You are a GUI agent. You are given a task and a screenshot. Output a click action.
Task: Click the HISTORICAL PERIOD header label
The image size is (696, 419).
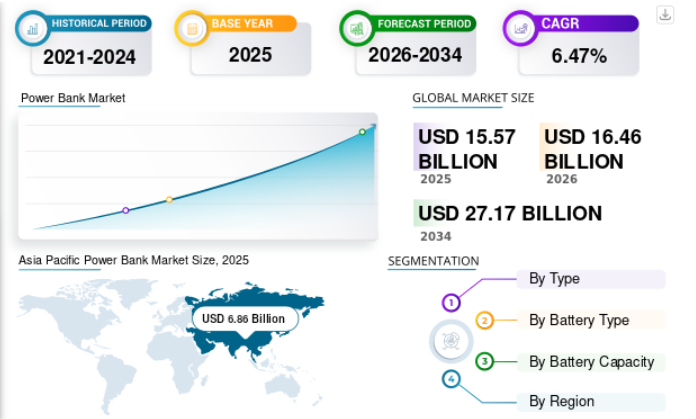click(99, 23)
